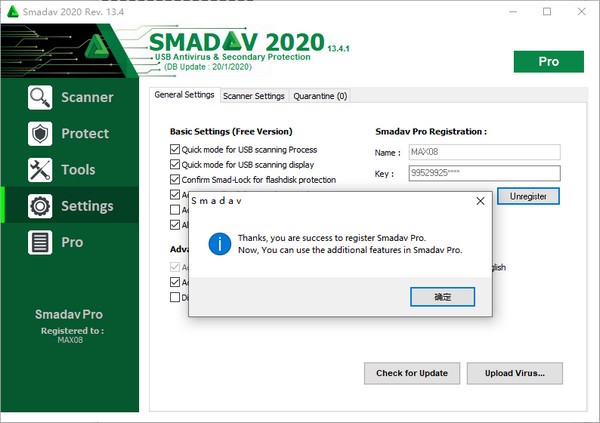Select Protect label in sidebar menu

pyautogui.click(x=85, y=134)
